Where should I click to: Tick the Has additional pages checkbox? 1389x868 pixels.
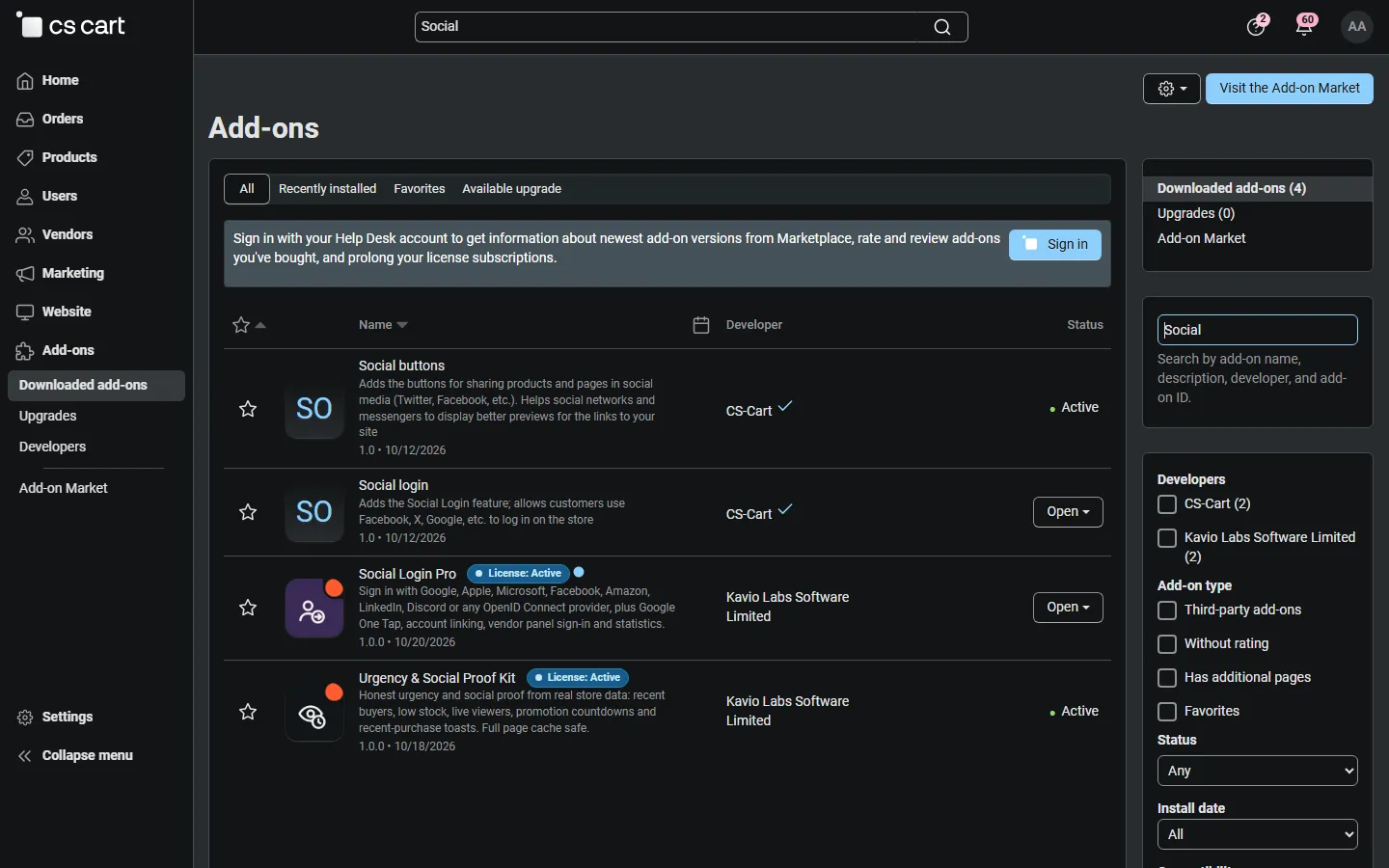1167,678
